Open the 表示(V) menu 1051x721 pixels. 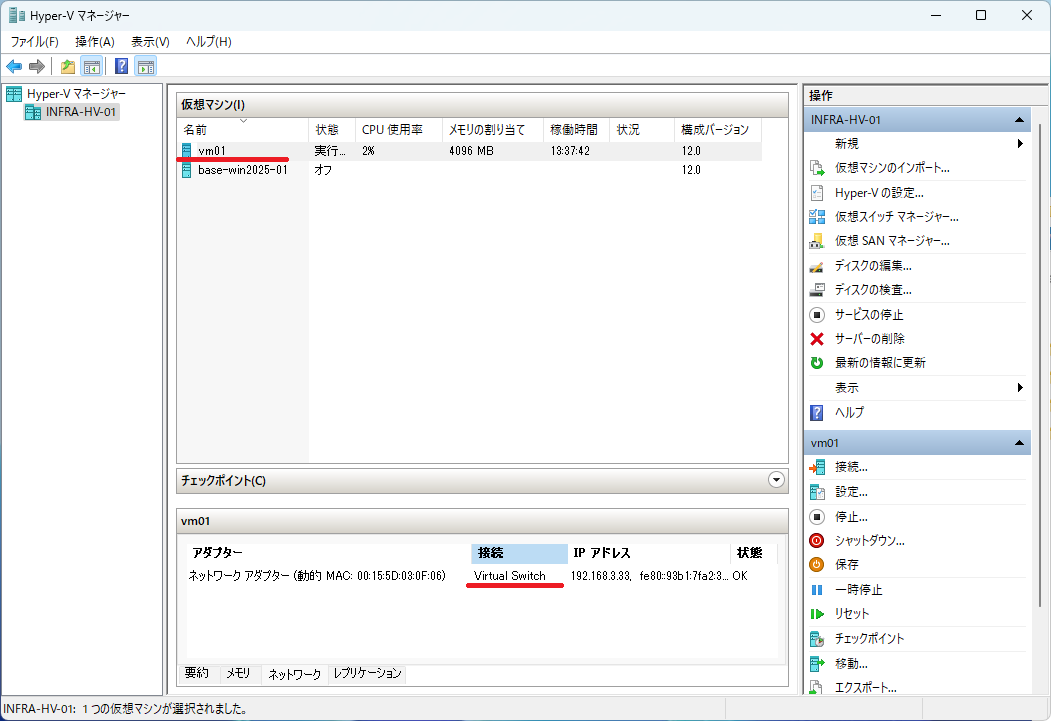tap(150, 42)
